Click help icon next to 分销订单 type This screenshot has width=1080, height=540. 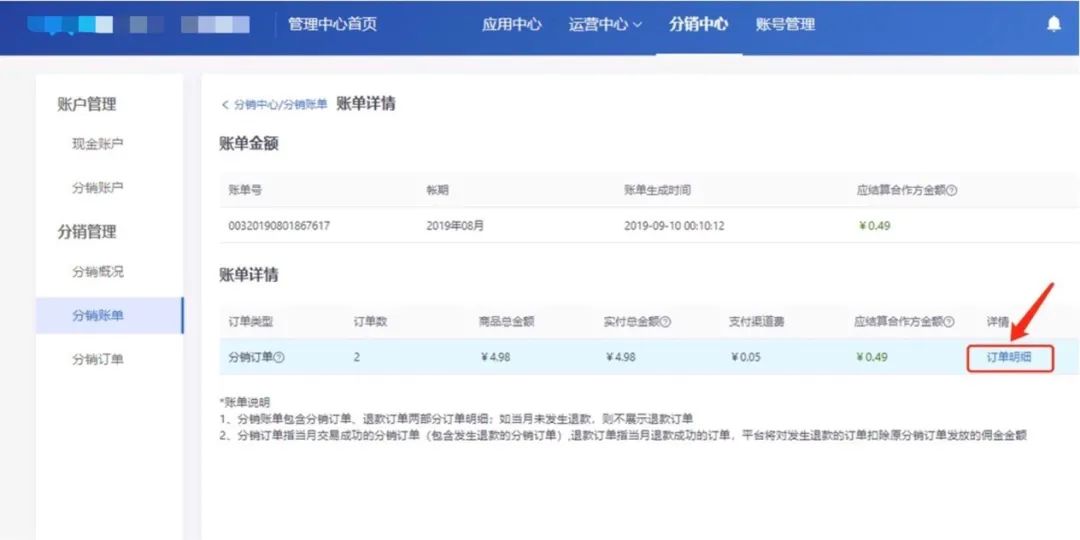[280, 357]
